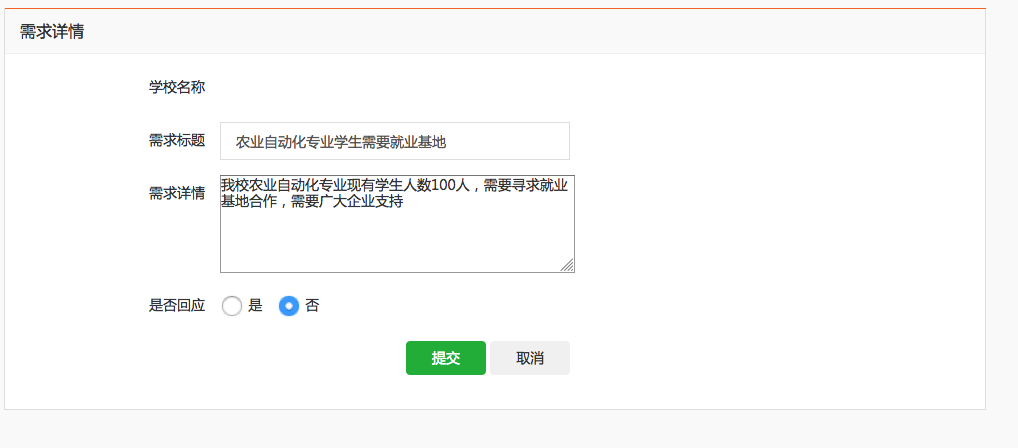
Task: Place cursor after "需要广大企业支持" in textarea
Action: [403, 202]
